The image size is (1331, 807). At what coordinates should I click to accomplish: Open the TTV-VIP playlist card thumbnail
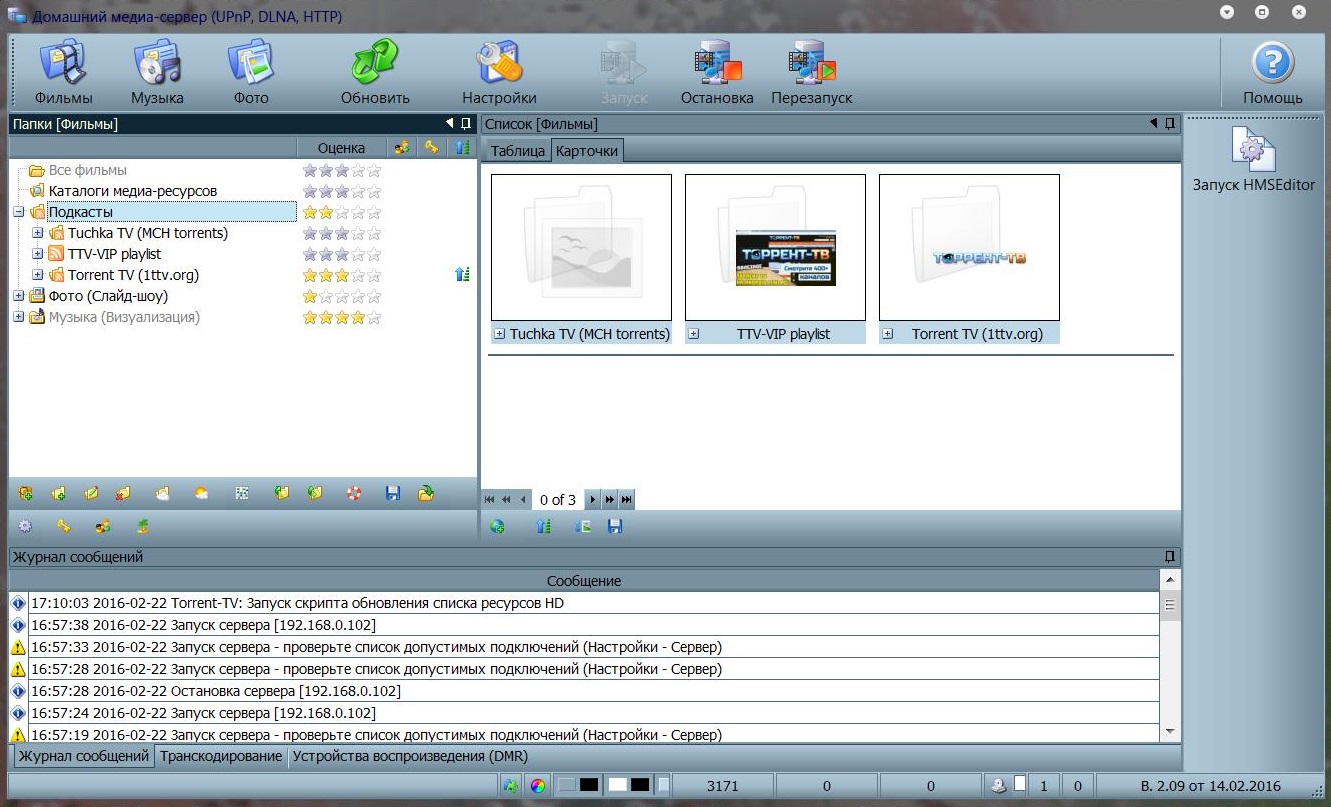click(775, 247)
